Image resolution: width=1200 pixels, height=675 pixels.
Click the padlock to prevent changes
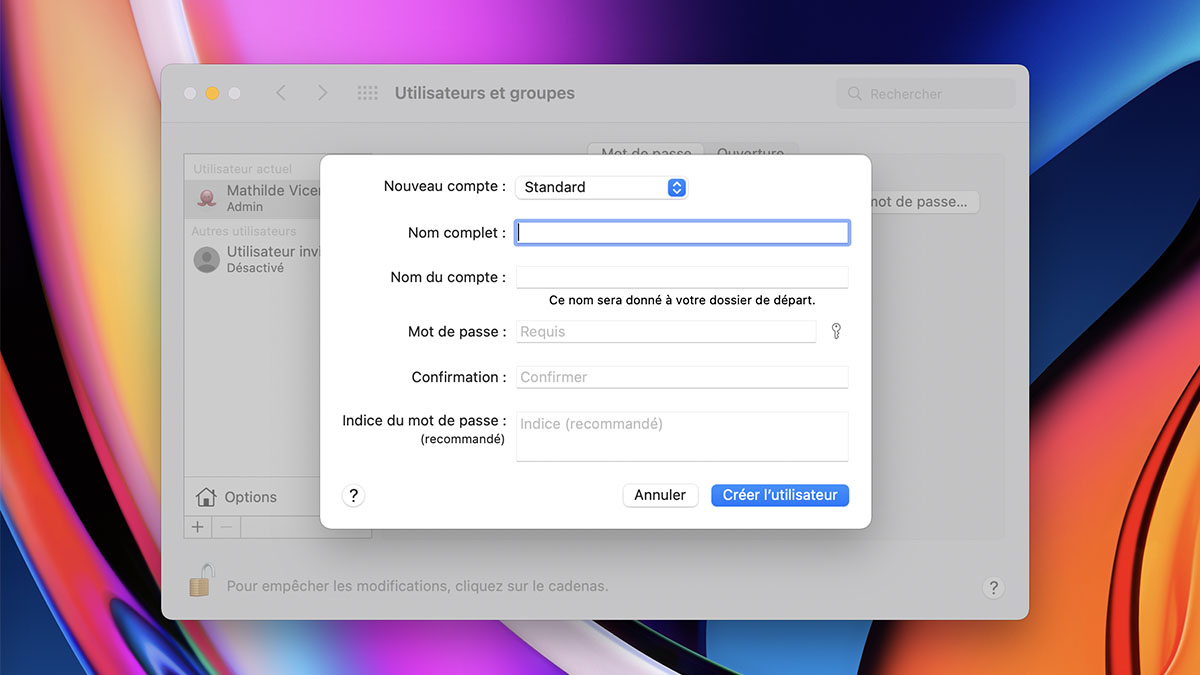click(202, 580)
